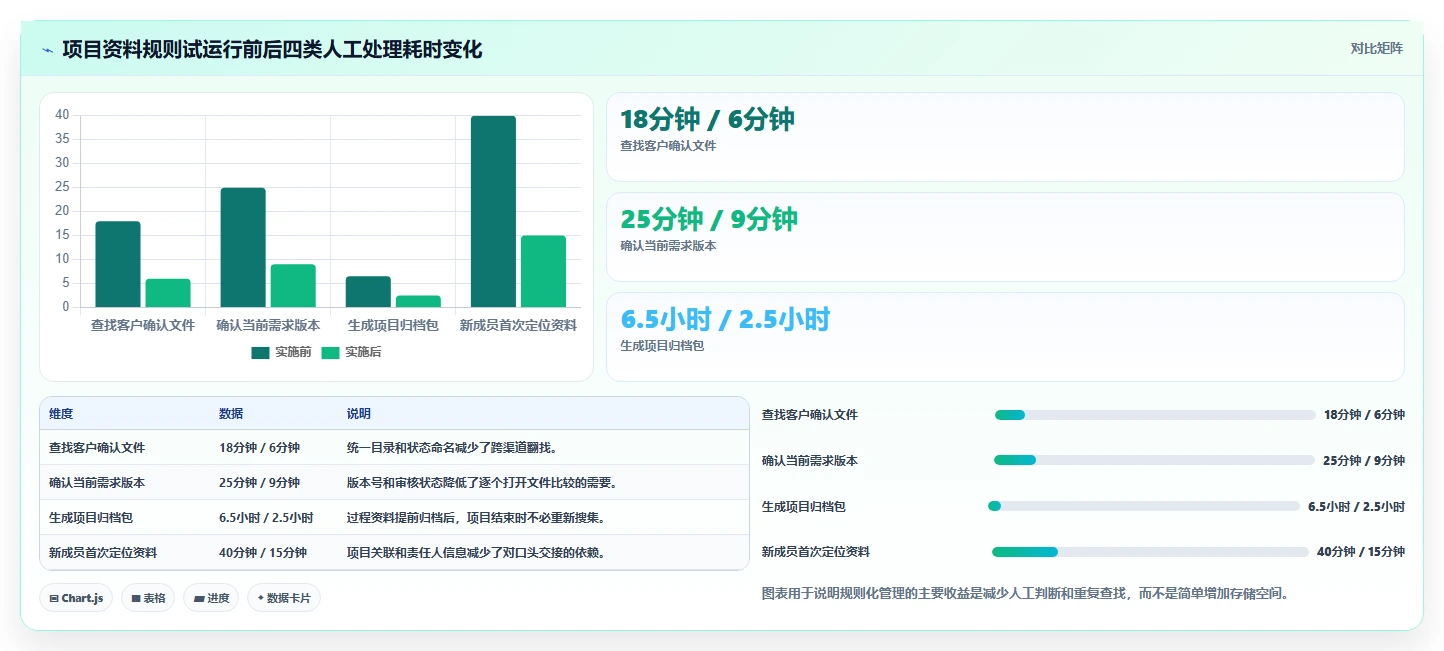1444x651 pixels.
Task: Click the 实施后 bar for 生成项目归档包
Action: coord(418,301)
